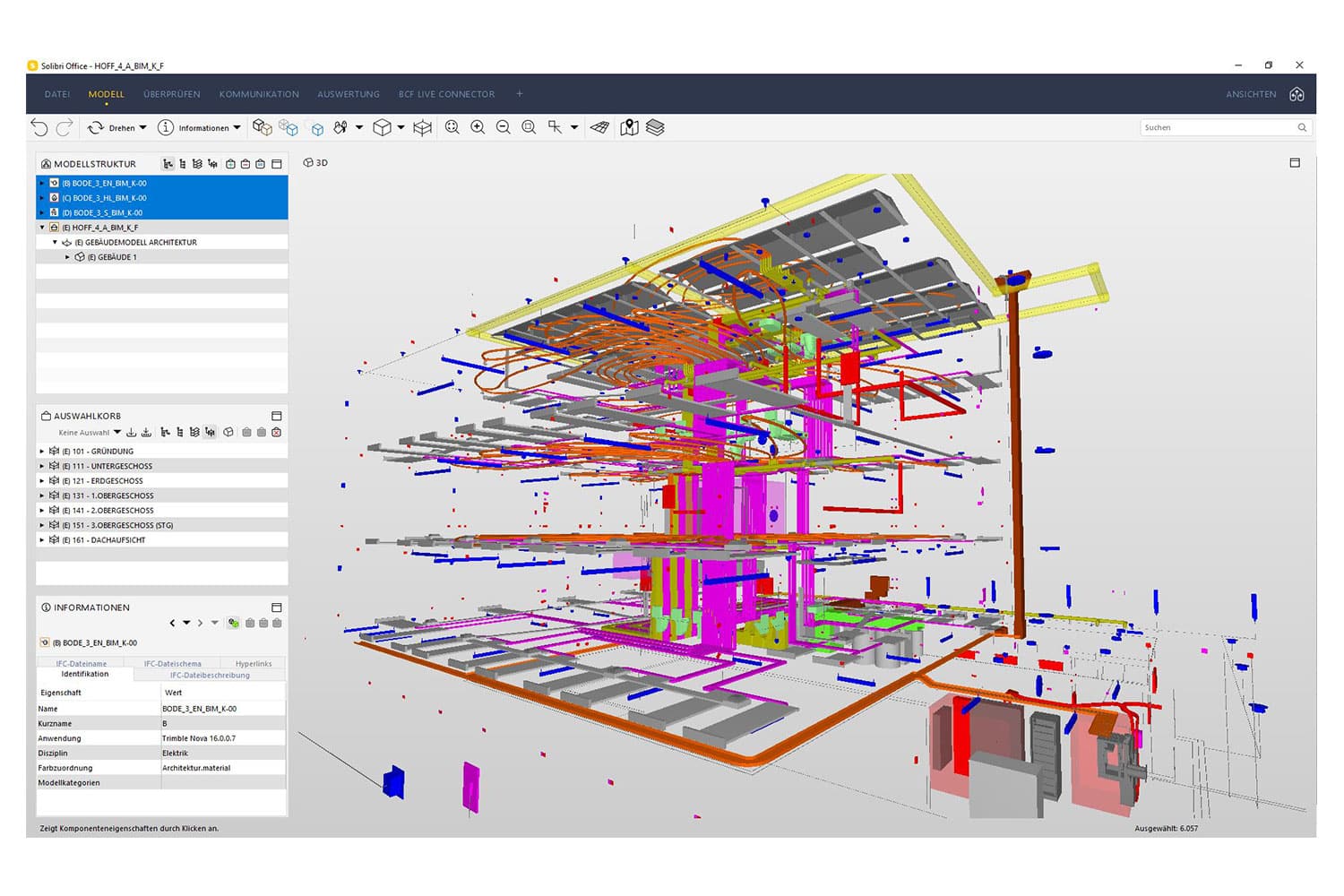The width and height of the screenshot is (1344, 896).
Task: Go back with Informationen left arrow
Action: [x=172, y=623]
